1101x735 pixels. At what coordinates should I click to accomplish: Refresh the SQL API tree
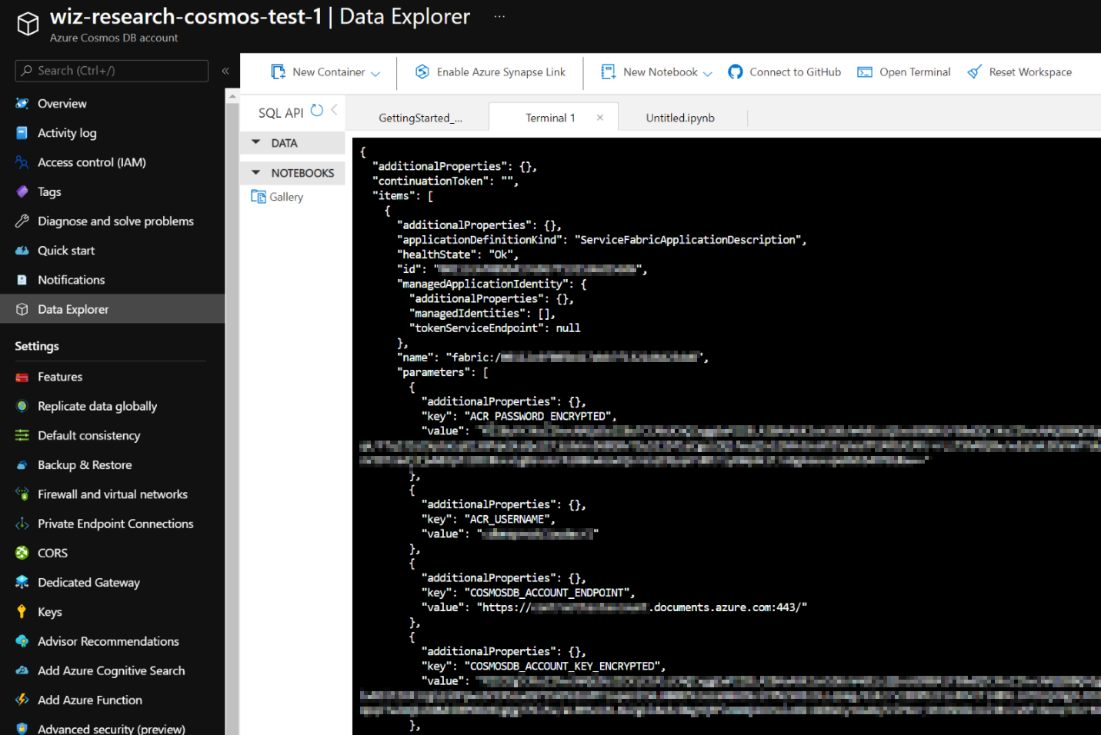[x=317, y=111]
